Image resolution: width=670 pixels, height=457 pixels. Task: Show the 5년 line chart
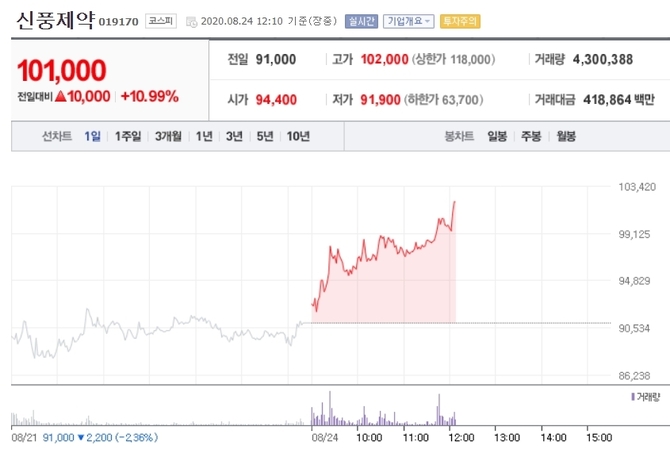click(264, 135)
